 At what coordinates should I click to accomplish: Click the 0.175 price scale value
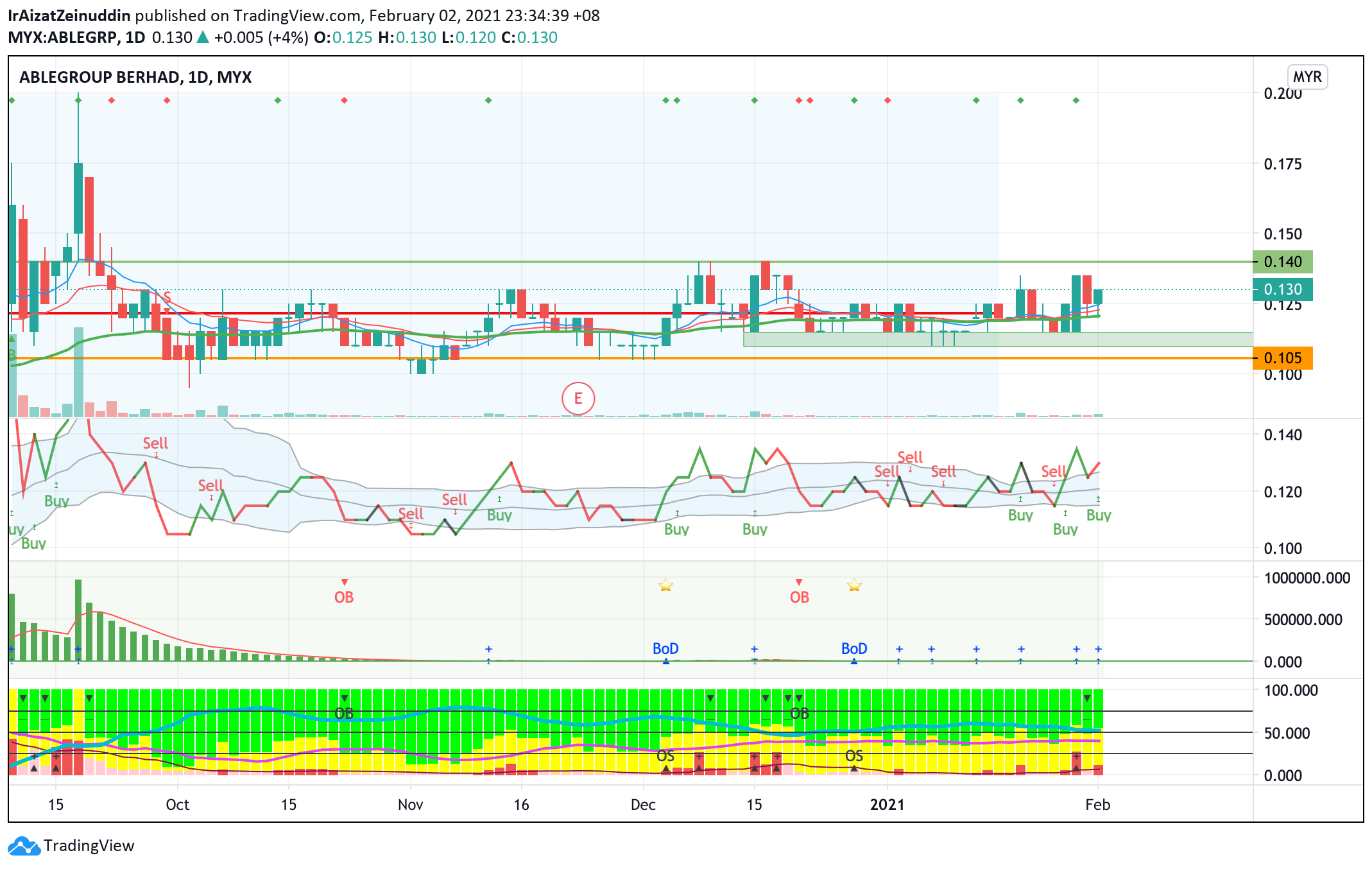(1283, 164)
